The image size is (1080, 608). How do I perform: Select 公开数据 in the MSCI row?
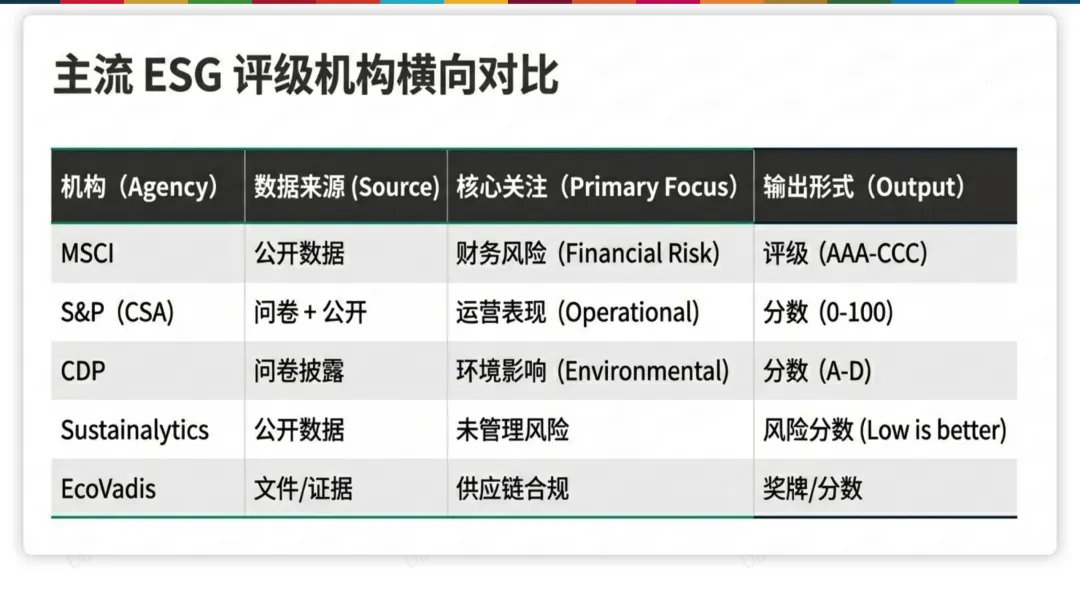[346, 253]
